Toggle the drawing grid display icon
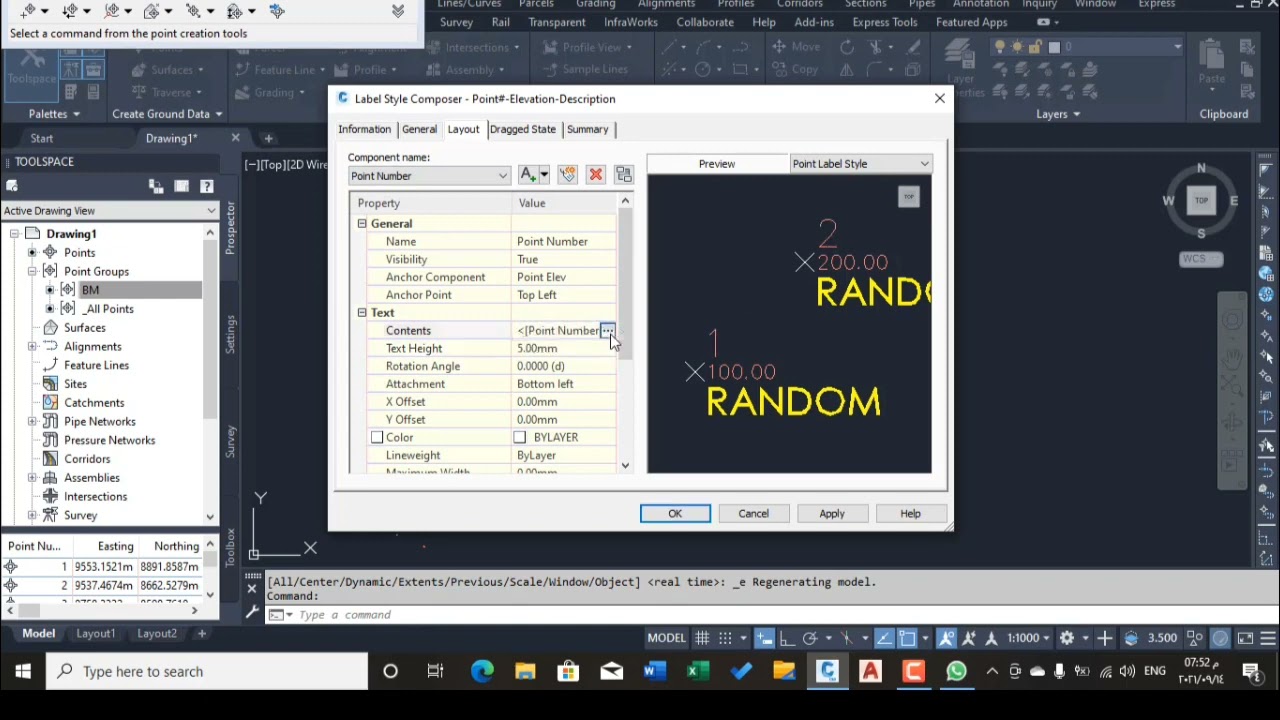 click(x=702, y=638)
